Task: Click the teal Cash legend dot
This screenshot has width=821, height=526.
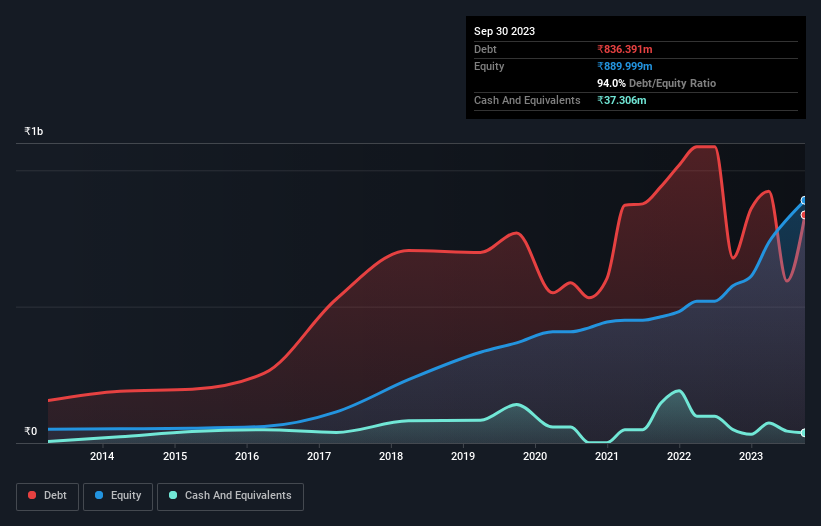Action: [173, 495]
